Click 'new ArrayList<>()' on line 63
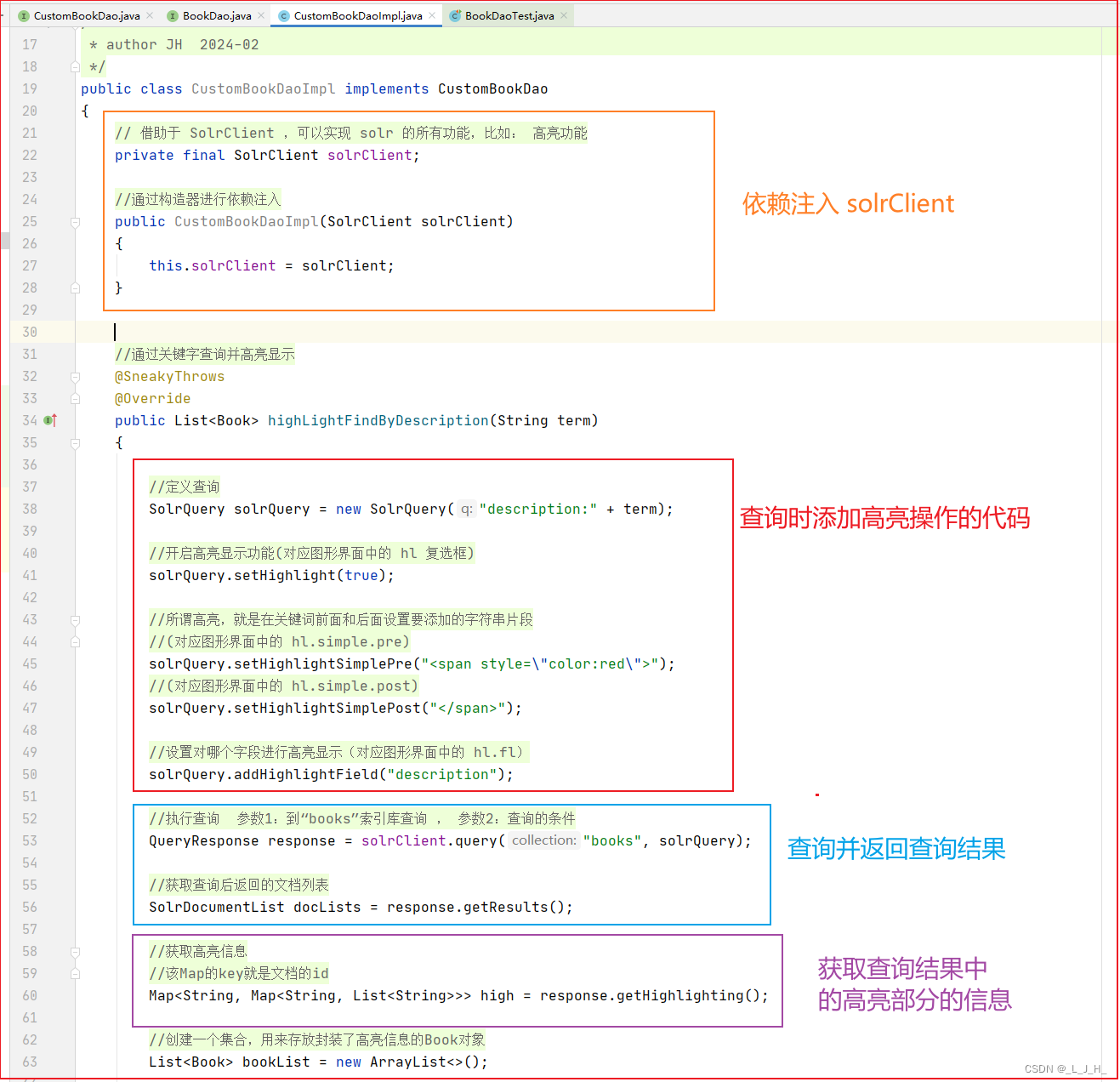Screen dimensions: 1120x1082 tap(407, 1062)
